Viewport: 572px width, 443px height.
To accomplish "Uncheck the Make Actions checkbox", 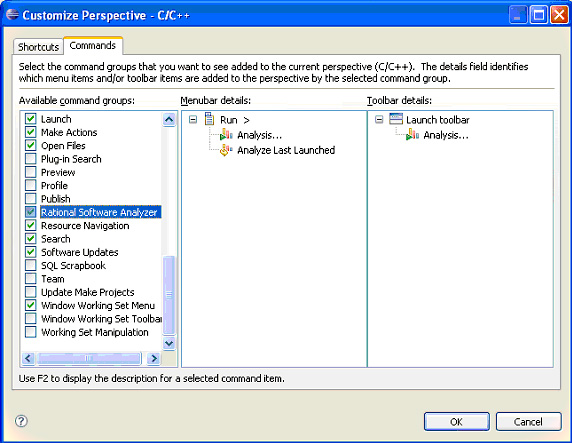I will click(x=31, y=132).
